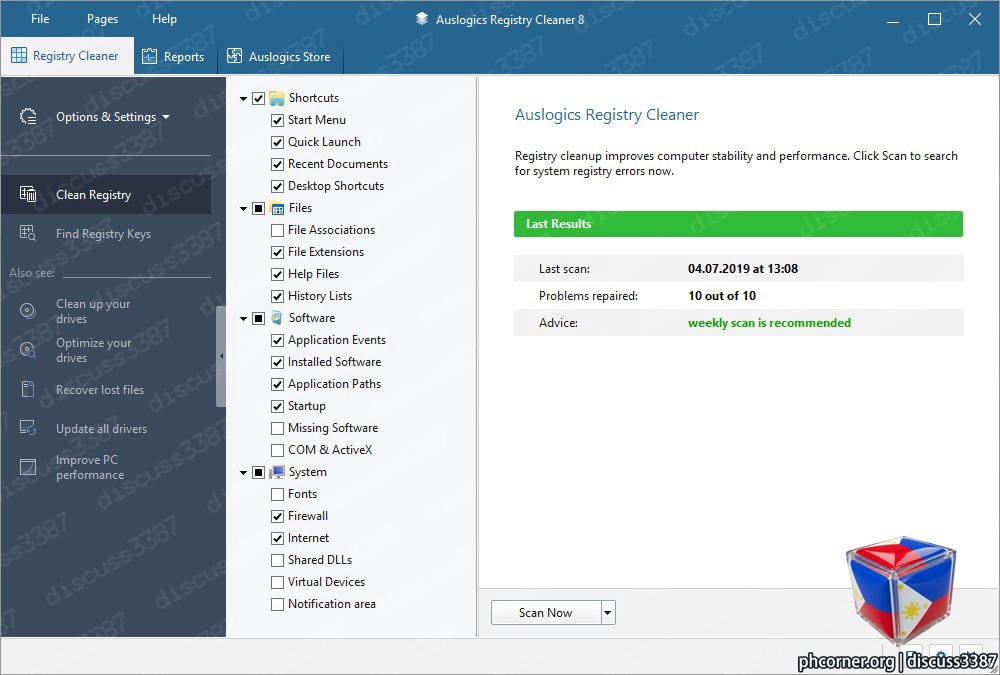Toggle the Files group checkbox
This screenshot has height=675, width=1000.
click(258, 208)
